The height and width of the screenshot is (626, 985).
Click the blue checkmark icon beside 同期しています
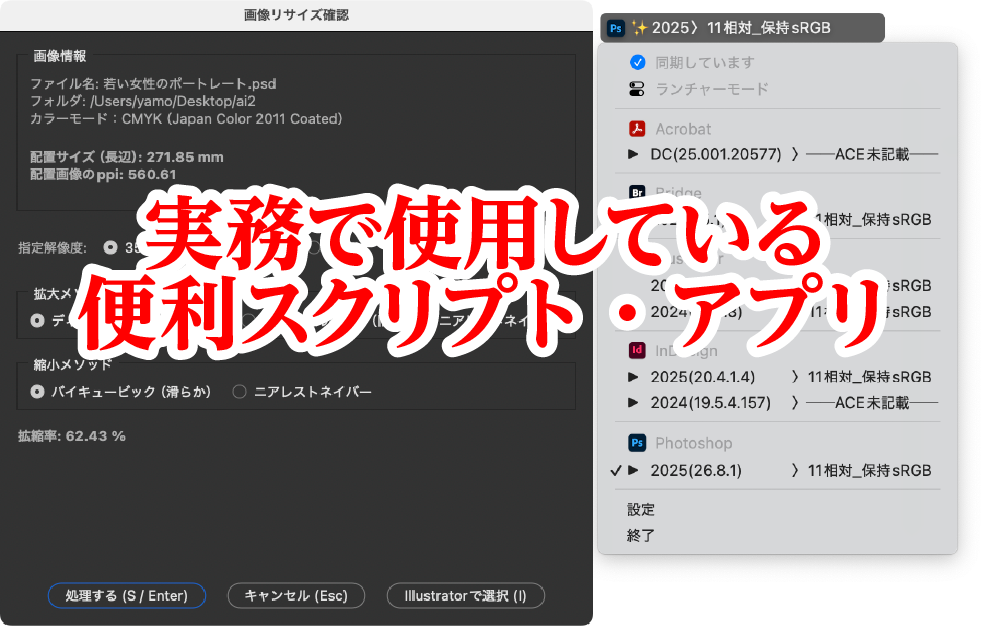[637, 62]
